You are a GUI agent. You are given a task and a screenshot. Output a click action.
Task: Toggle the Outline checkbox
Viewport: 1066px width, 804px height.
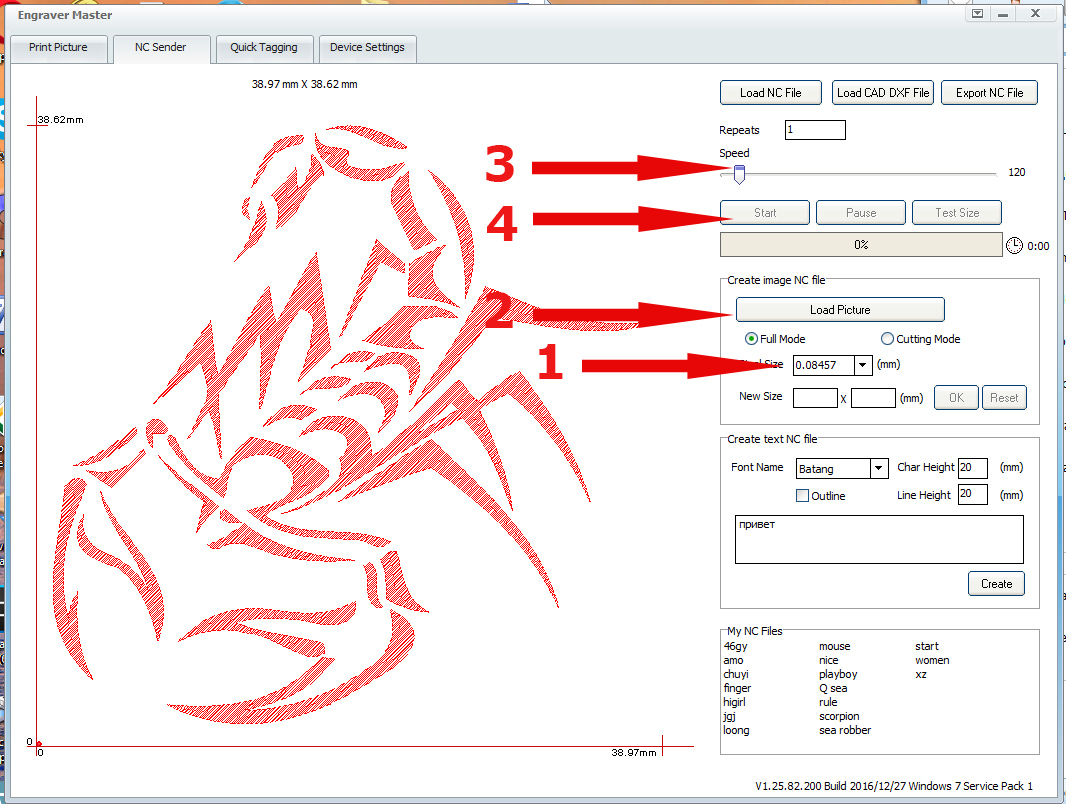point(802,495)
